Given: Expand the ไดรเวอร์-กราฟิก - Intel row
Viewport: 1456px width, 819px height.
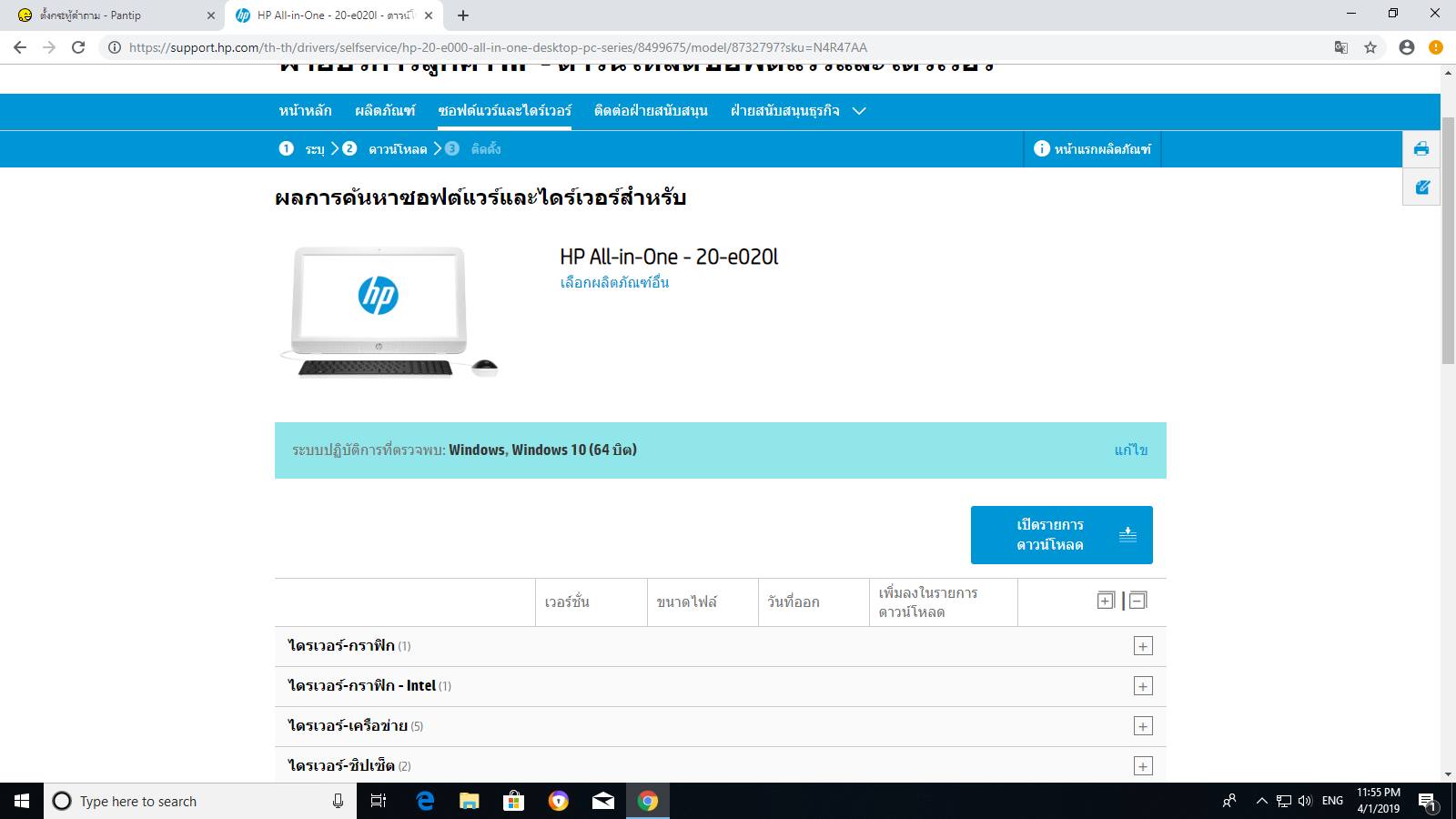Looking at the screenshot, I should point(721,686).
